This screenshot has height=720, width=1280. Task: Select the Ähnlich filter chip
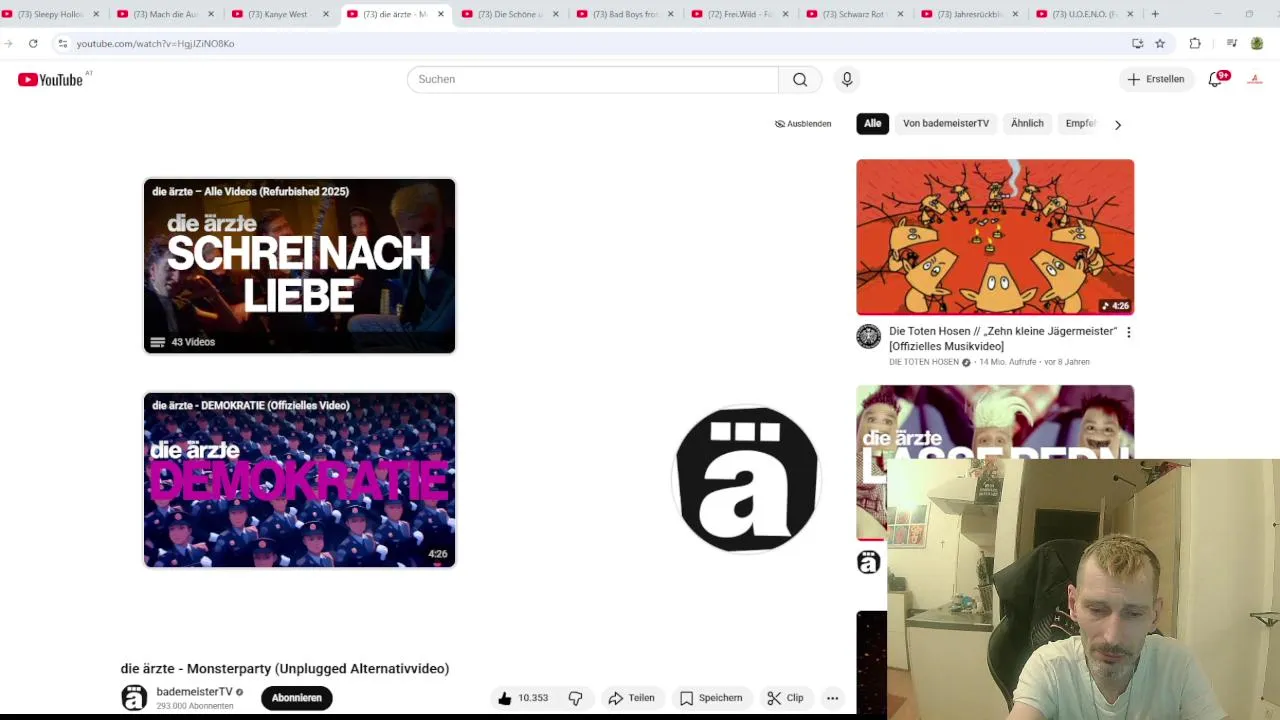[1027, 124]
